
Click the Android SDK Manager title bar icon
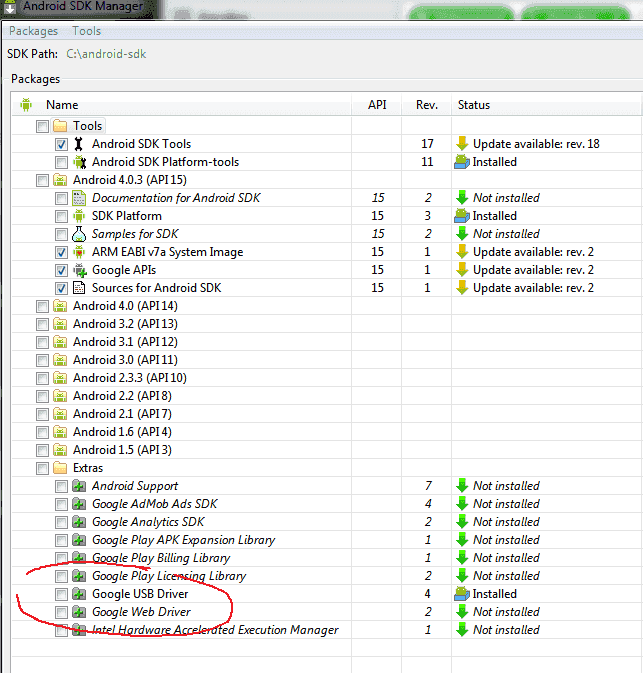coord(9,7)
